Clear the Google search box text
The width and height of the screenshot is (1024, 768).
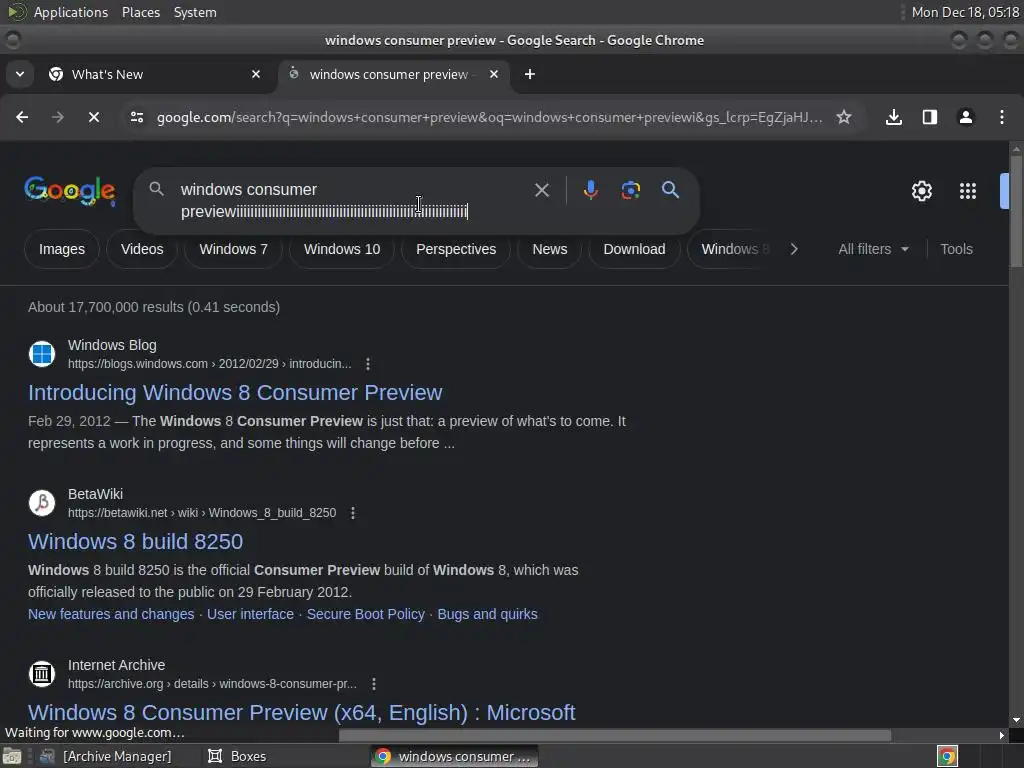[x=541, y=190]
